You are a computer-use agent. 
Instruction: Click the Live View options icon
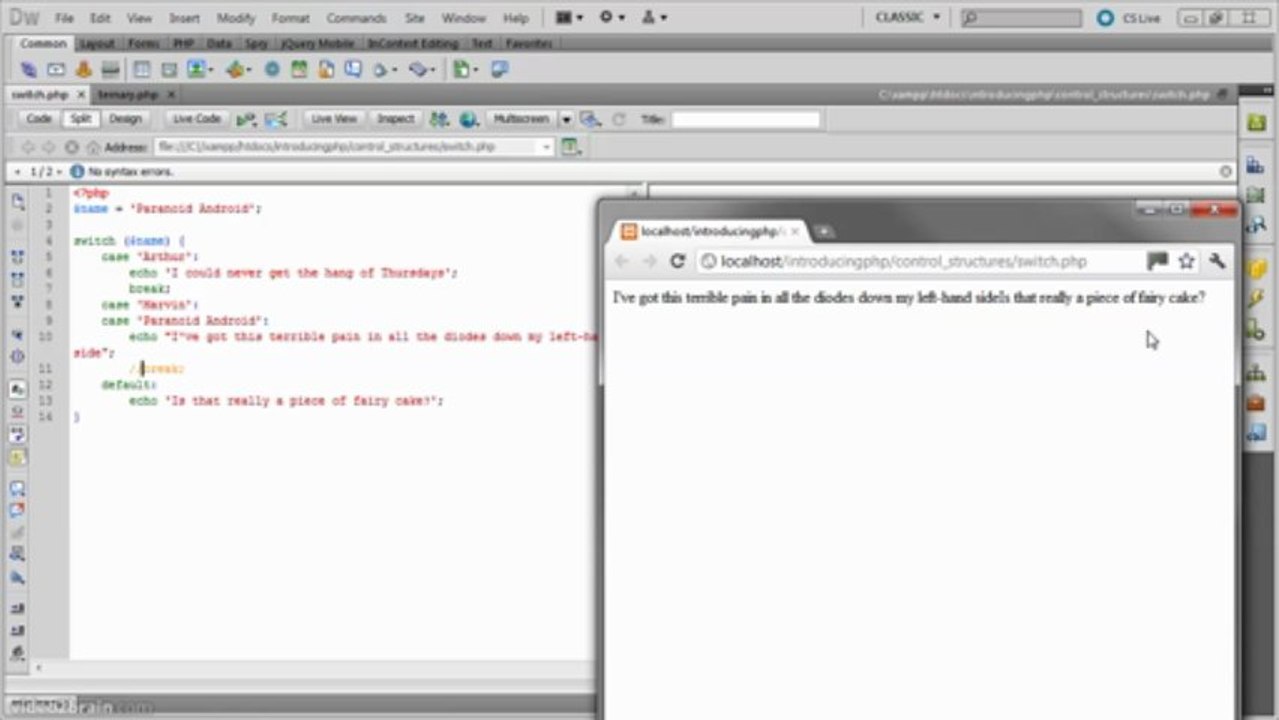[x=571, y=147]
